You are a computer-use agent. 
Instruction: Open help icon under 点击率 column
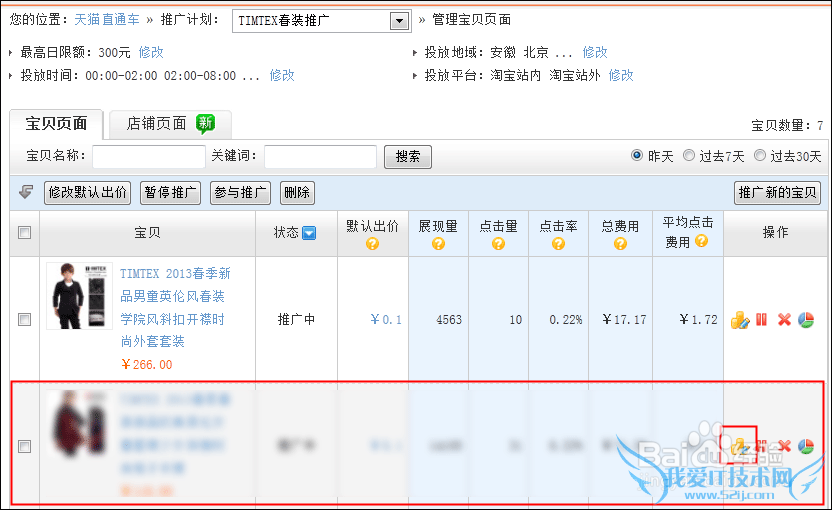[x=558, y=244]
